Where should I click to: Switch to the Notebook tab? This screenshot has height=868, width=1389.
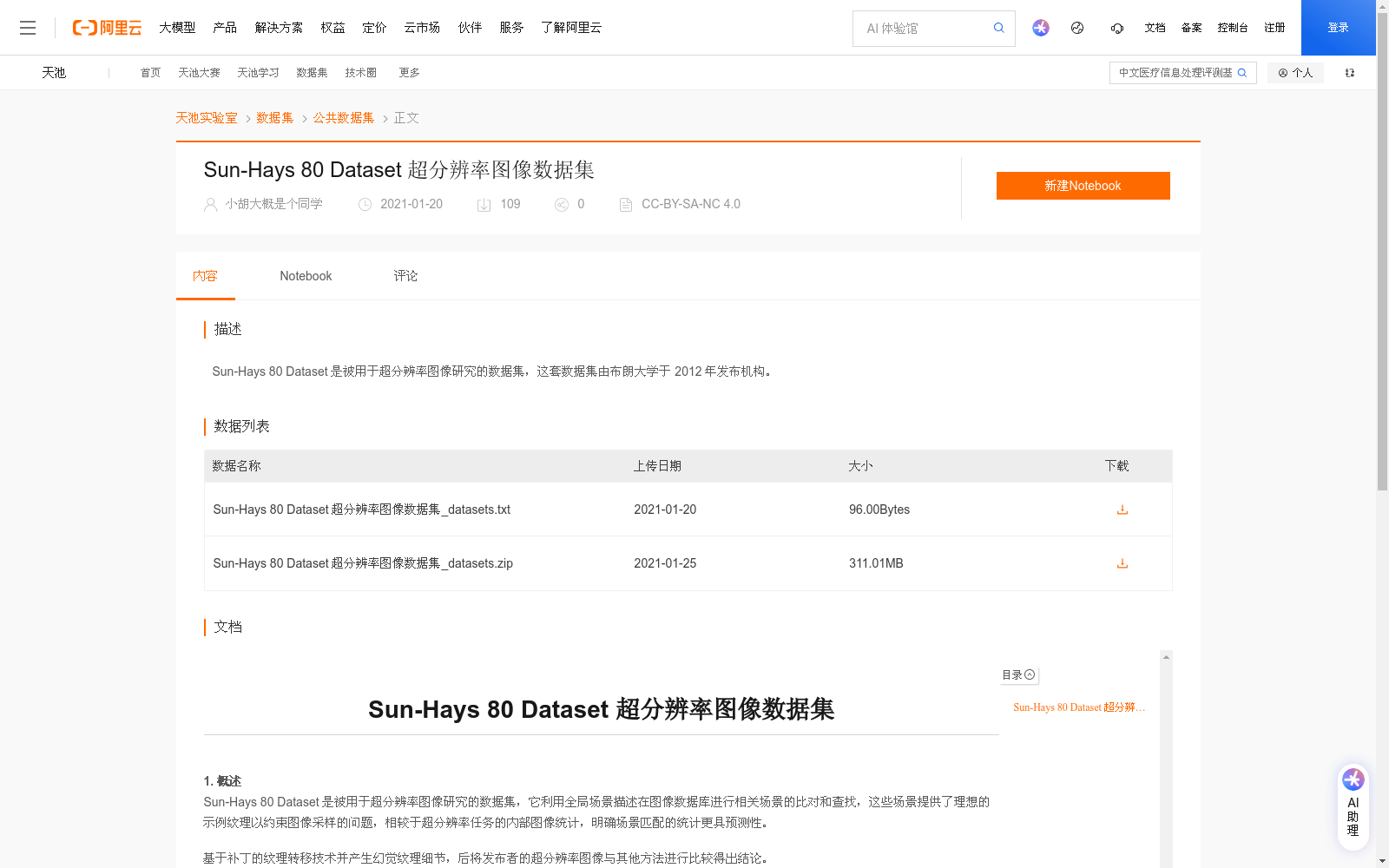click(x=306, y=276)
